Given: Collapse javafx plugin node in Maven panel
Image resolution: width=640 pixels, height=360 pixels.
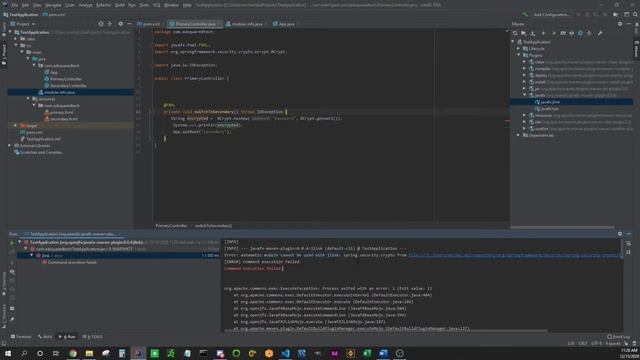Looking at the screenshot, I should [x=524, y=95].
